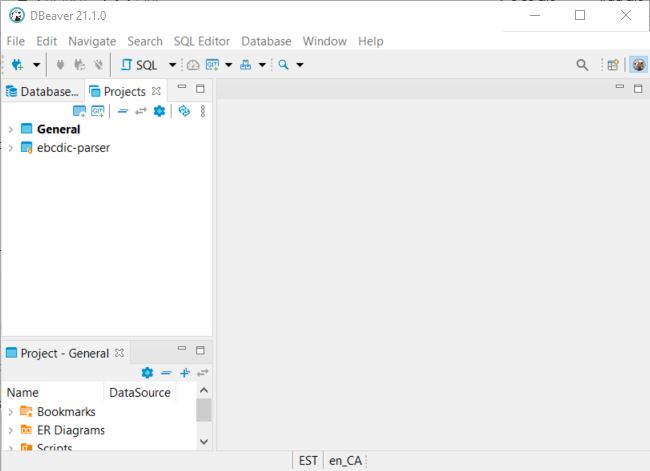The image size is (650, 471).
Task: Click the Reconnect toolbar icon
Action: [x=80, y=65]
